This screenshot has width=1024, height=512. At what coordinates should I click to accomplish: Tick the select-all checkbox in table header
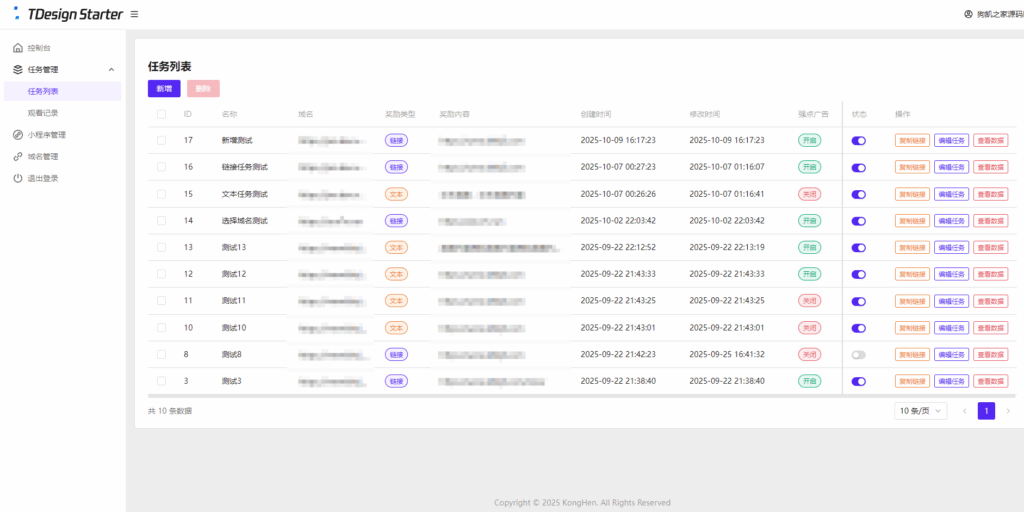point(162,114)
